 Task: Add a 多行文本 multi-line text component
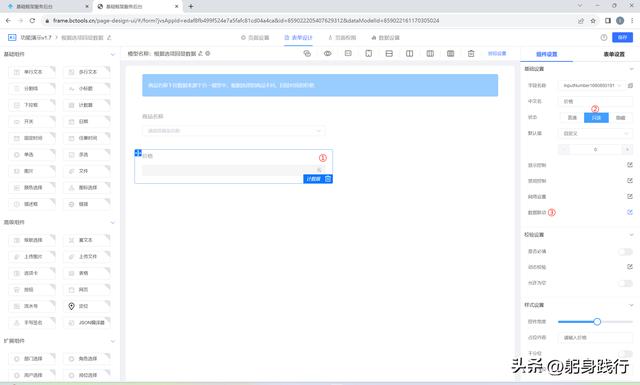[x=87, y=72]
